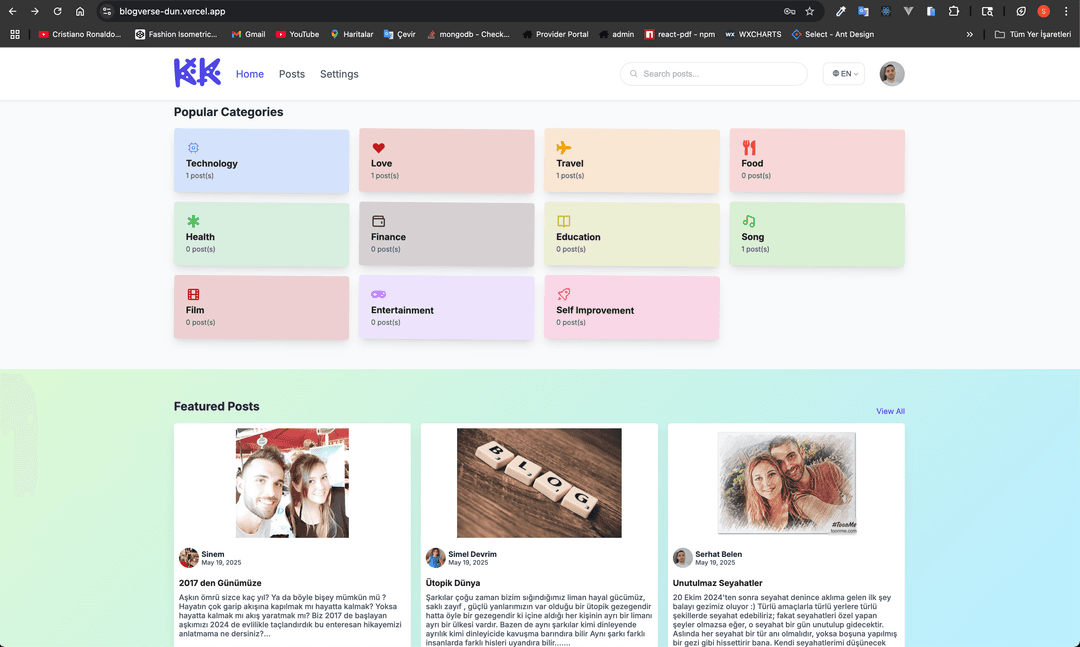Screen dimensions: 1080x647
Task: Click the Song category music note icon
Action: point(749,221)
